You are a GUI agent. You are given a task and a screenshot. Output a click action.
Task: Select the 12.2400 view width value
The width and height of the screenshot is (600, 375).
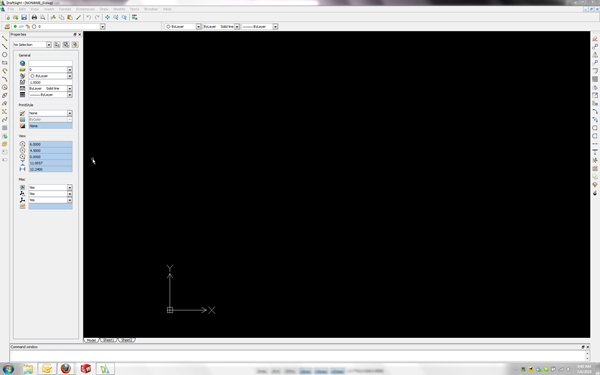[x=51, y=169]
